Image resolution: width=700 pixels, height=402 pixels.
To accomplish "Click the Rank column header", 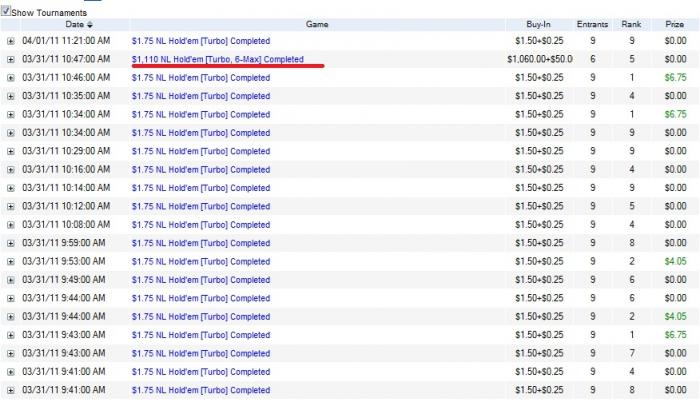I will 631,25.
